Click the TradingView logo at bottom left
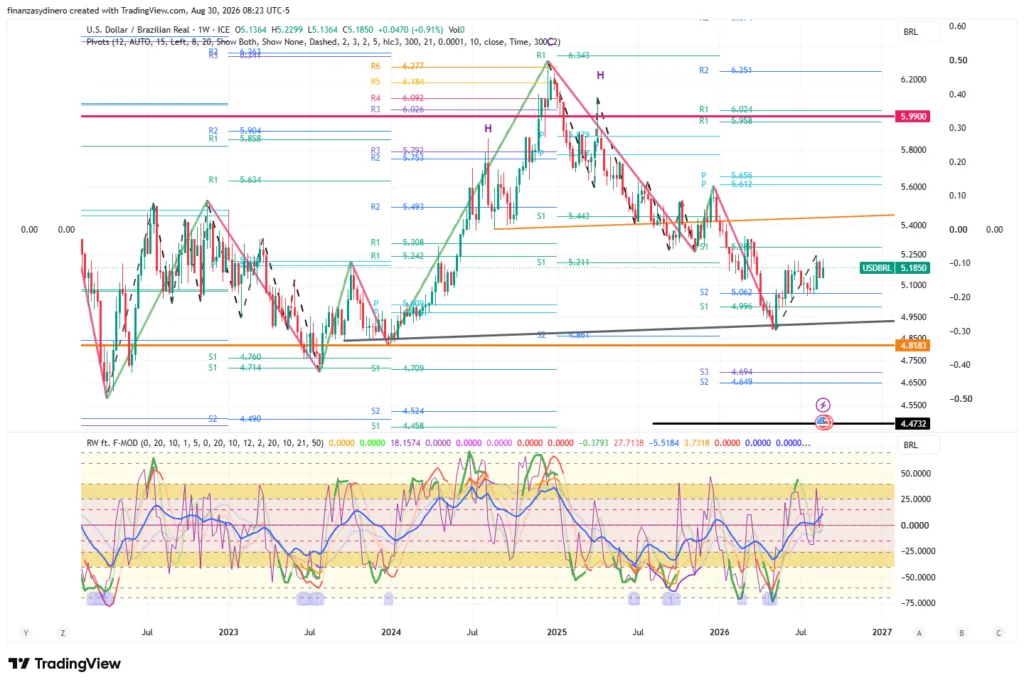 click(x=65, y=663)
